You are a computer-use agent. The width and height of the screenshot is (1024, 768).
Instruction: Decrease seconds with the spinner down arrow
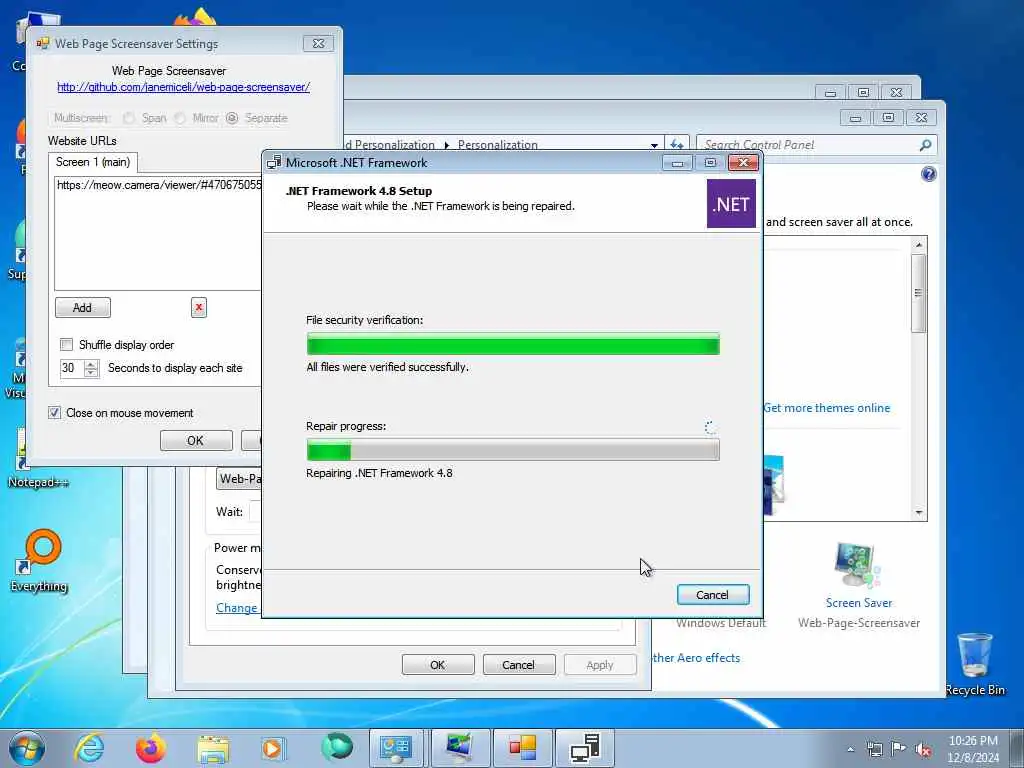click(91, 372)
